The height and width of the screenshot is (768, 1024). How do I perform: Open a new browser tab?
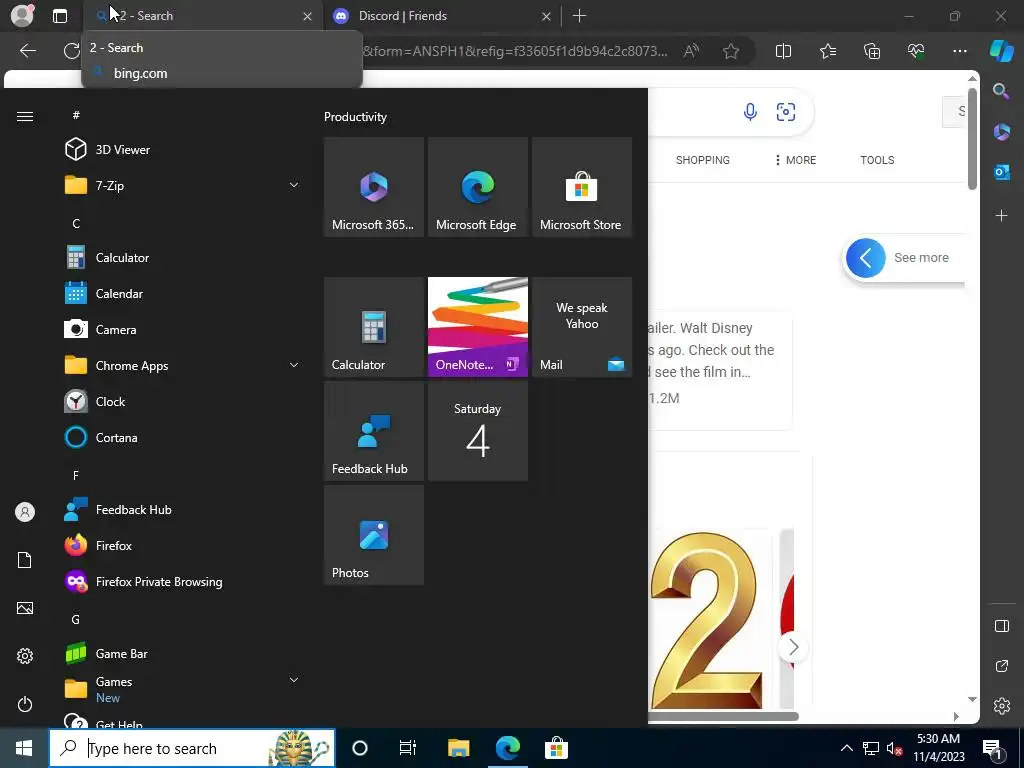579,16
